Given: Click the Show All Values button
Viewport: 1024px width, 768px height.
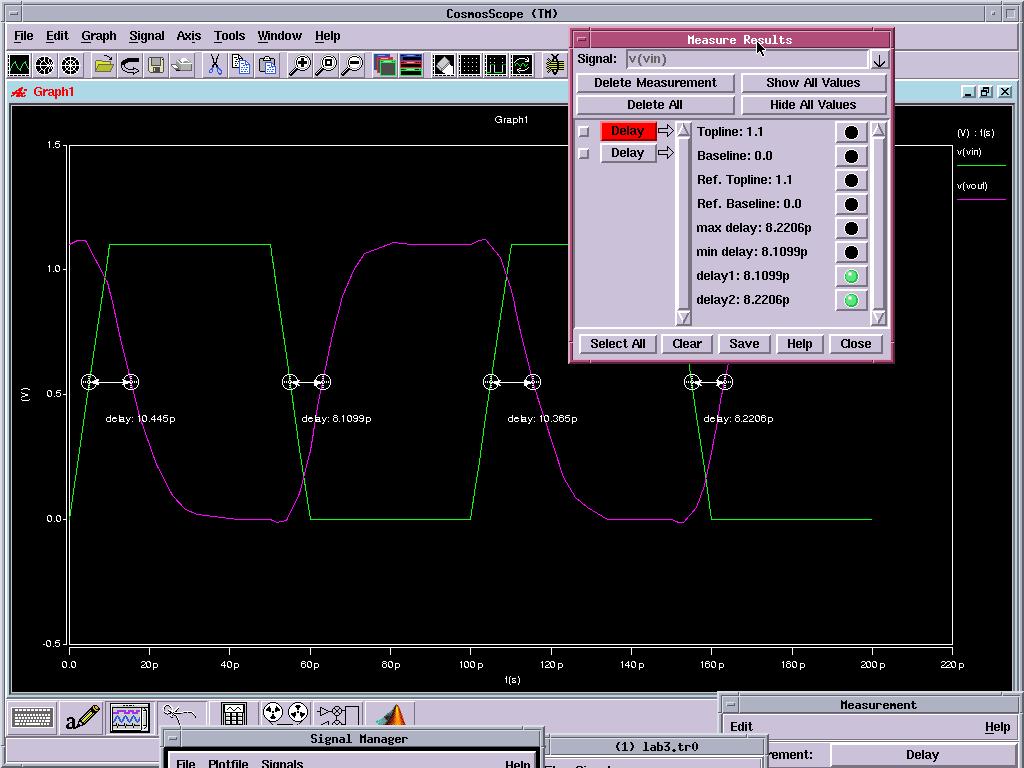Looking at the screenshot, I should (813, 83).
